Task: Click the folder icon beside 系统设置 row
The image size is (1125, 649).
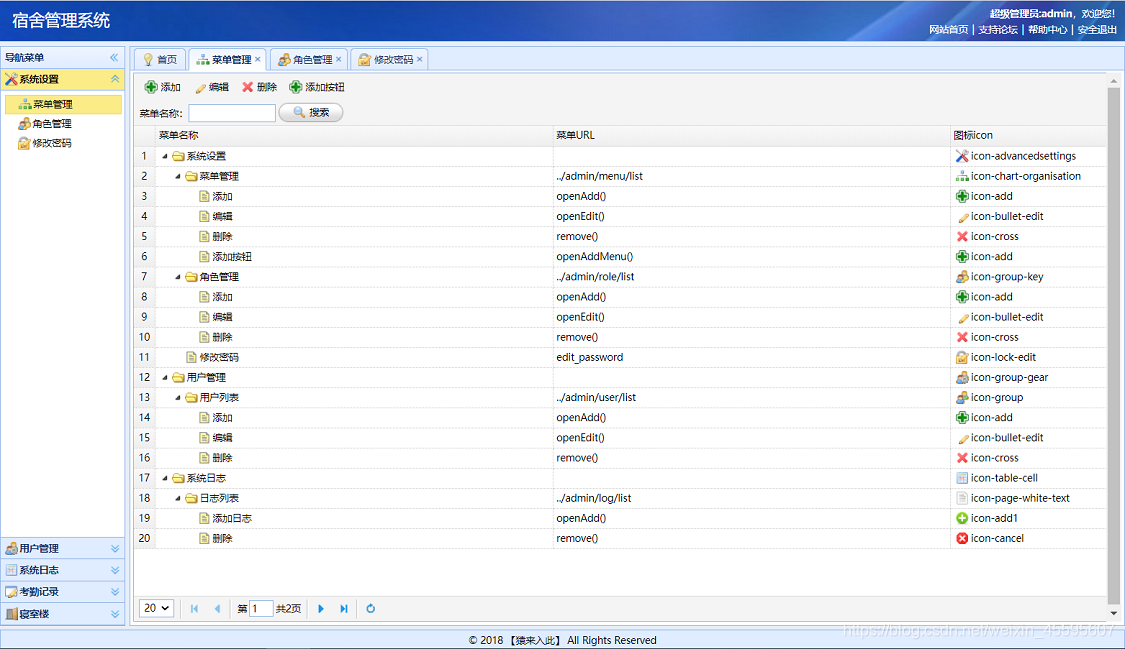Action: coord(178,156)
